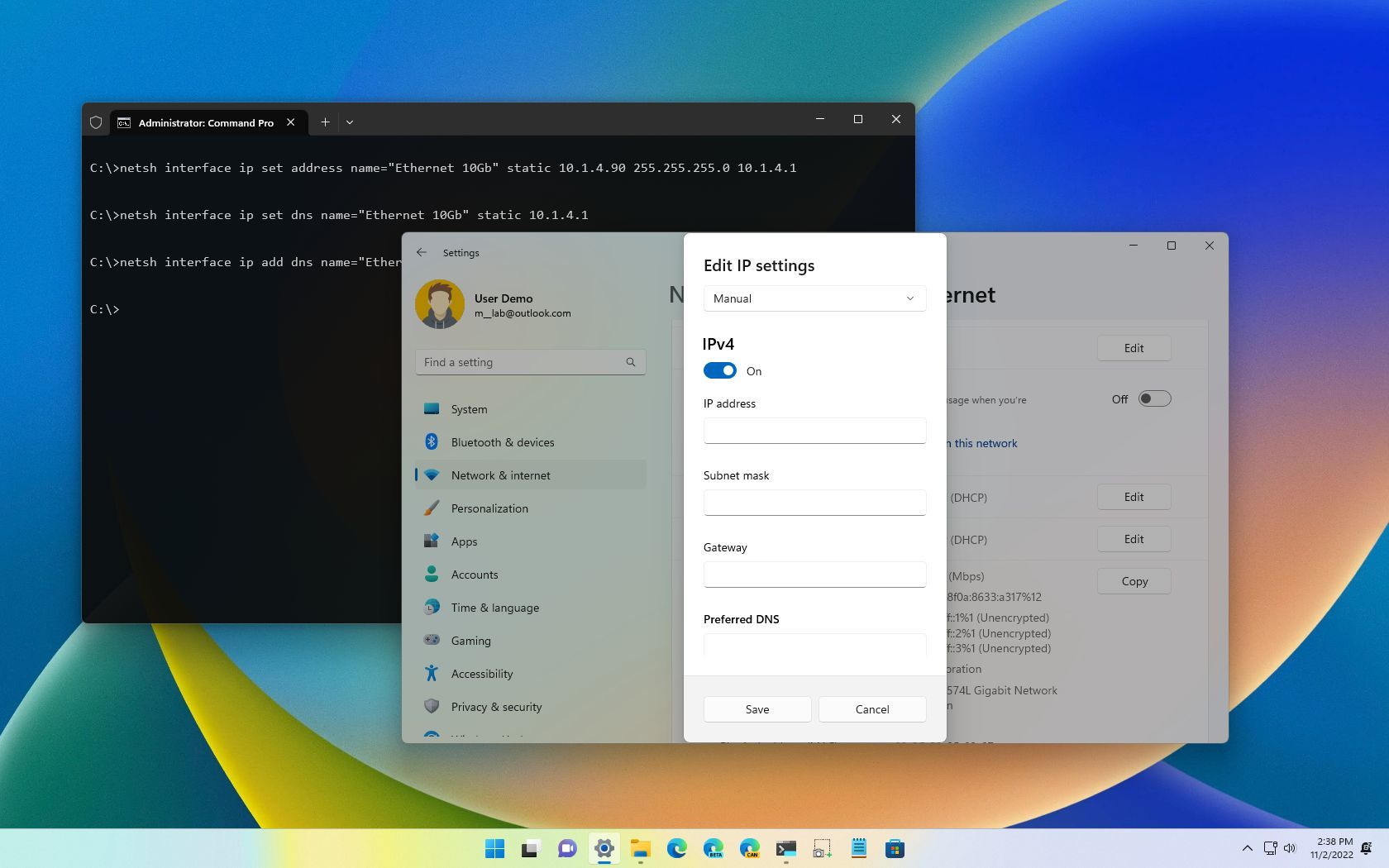Viewport: 1389px width, 868px height.
Task: Enable the metered connection toggle
Action: 1155,398
